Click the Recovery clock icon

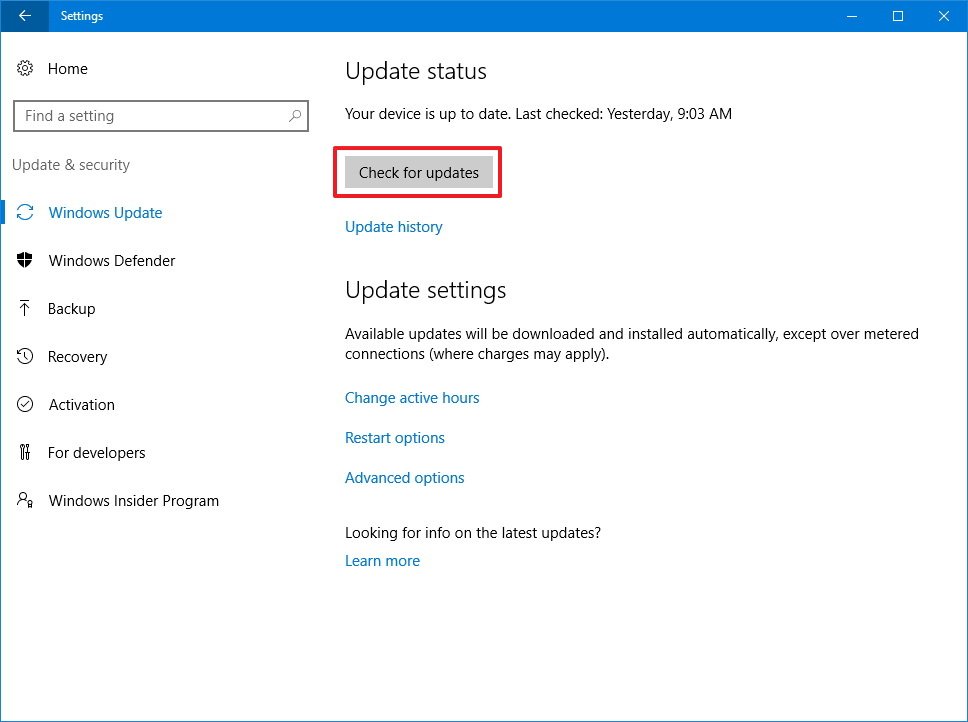(x=25, y=356)
